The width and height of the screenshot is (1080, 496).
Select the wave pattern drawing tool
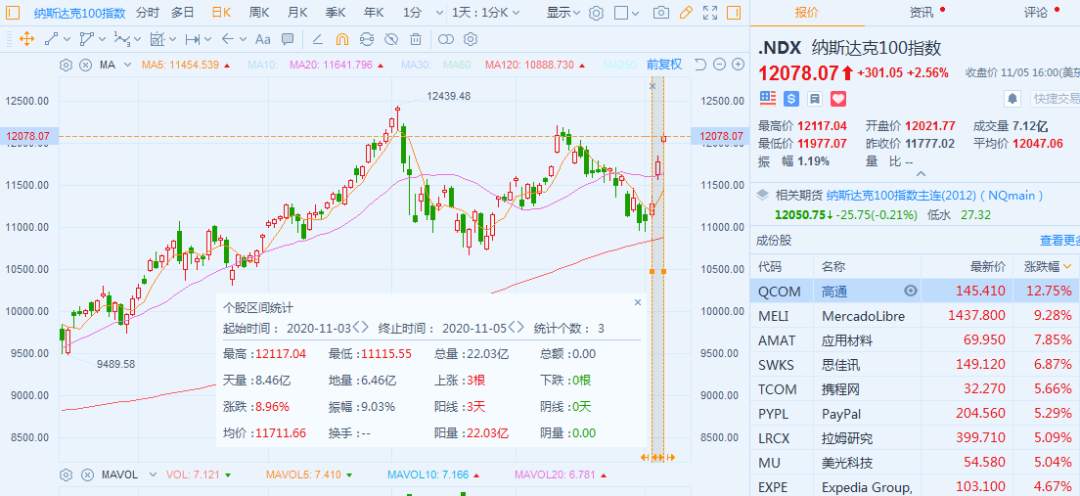pyautogui.click(x=122, y=39)
